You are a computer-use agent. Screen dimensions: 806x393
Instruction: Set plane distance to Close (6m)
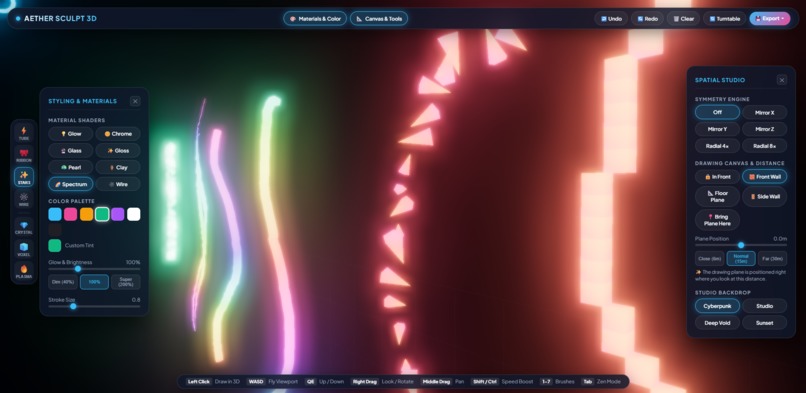[709, 258]
